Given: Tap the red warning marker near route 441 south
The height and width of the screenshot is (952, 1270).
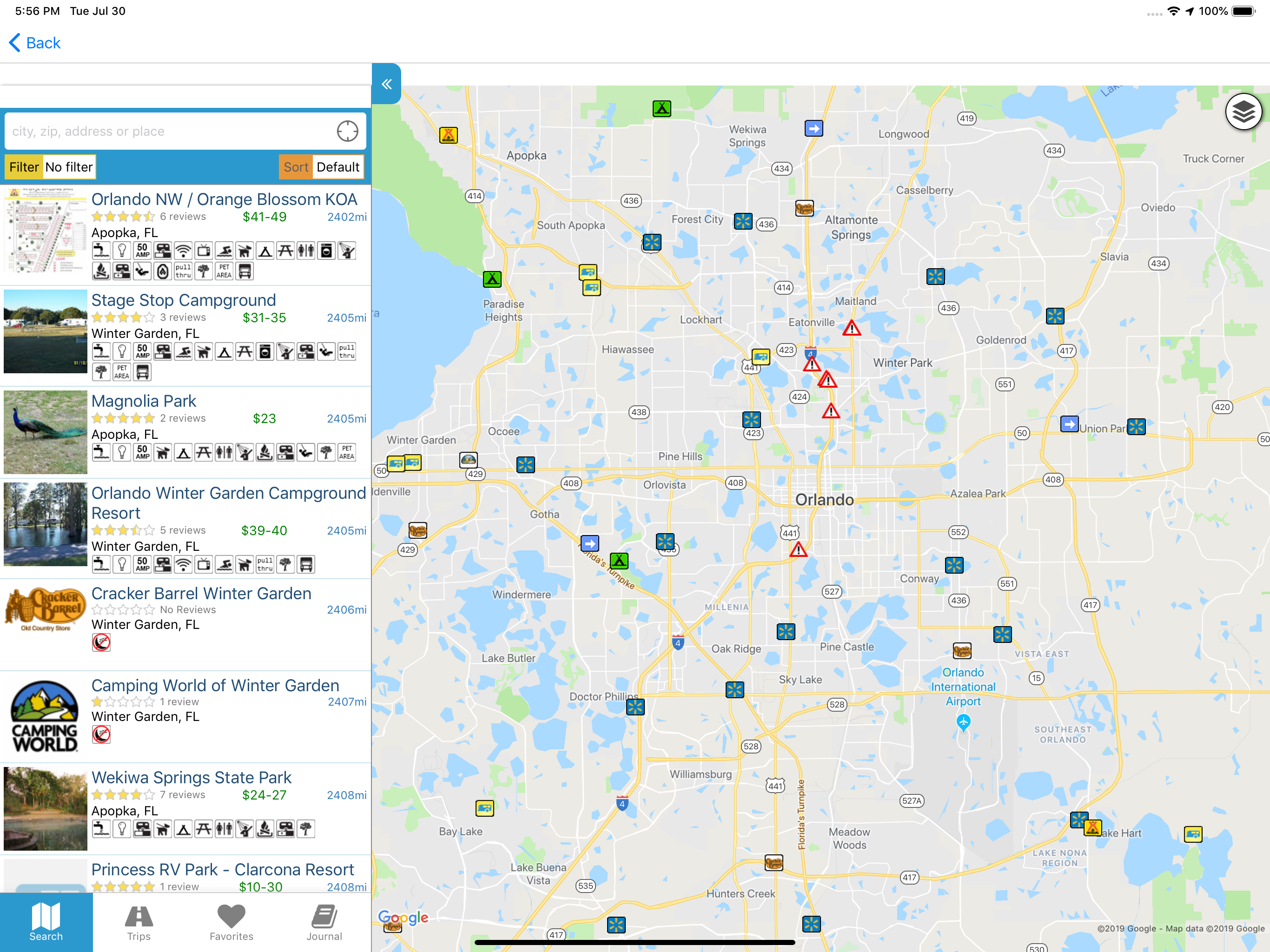Looking at the screenshot, I should click(798, 550).
